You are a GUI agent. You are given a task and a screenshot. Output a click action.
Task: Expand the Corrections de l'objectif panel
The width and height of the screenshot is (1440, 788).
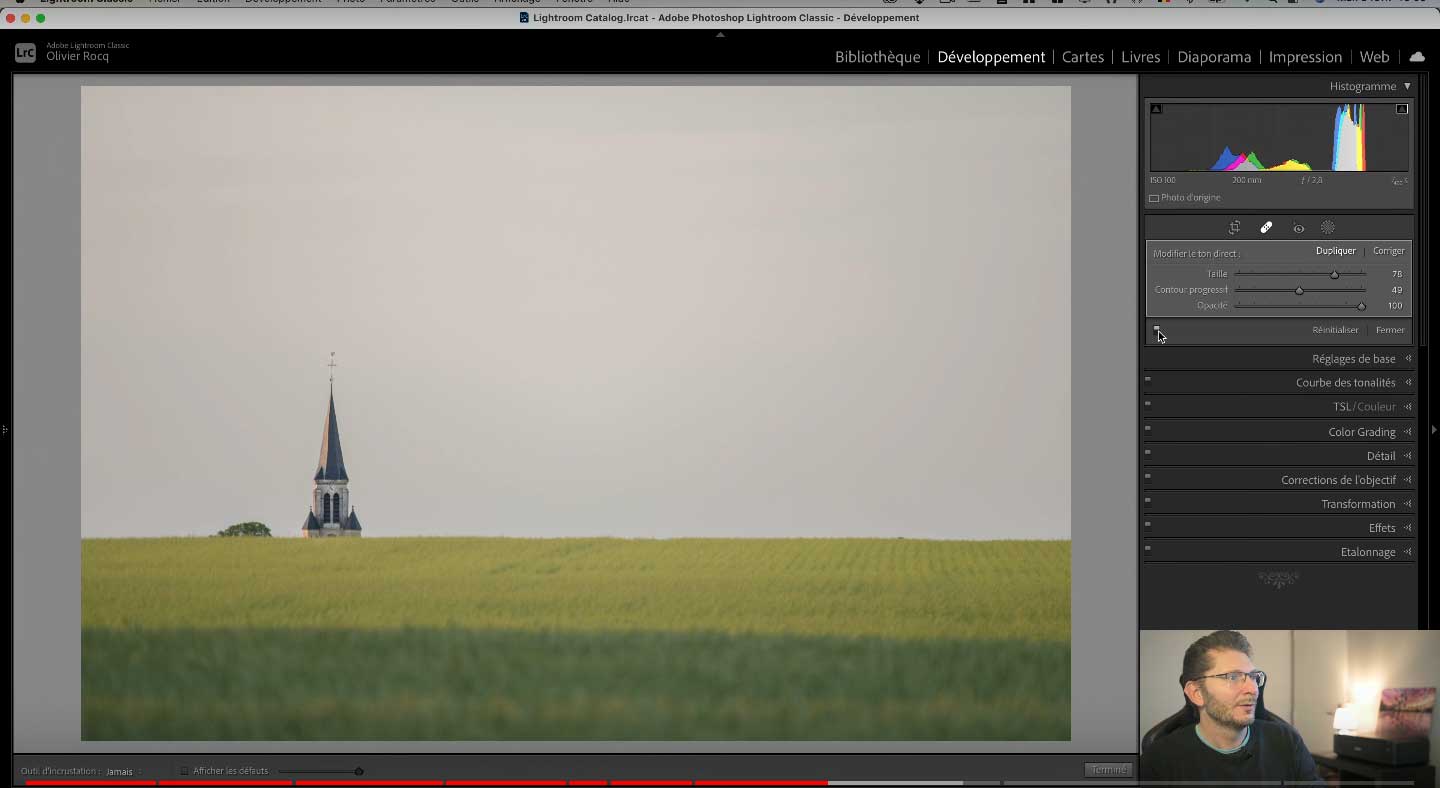click(1408, 480)
